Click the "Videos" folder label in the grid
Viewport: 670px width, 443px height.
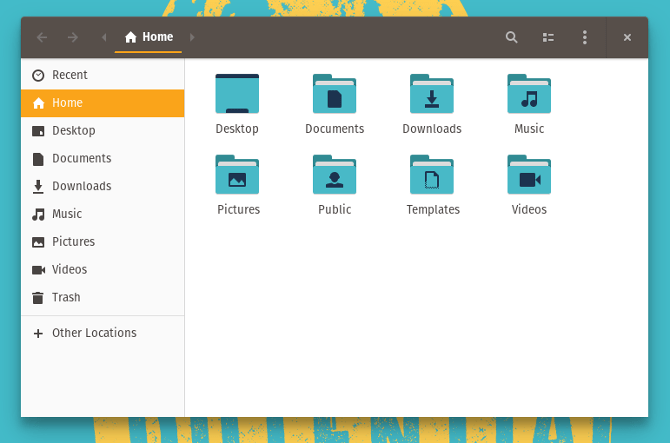[529, 210]
